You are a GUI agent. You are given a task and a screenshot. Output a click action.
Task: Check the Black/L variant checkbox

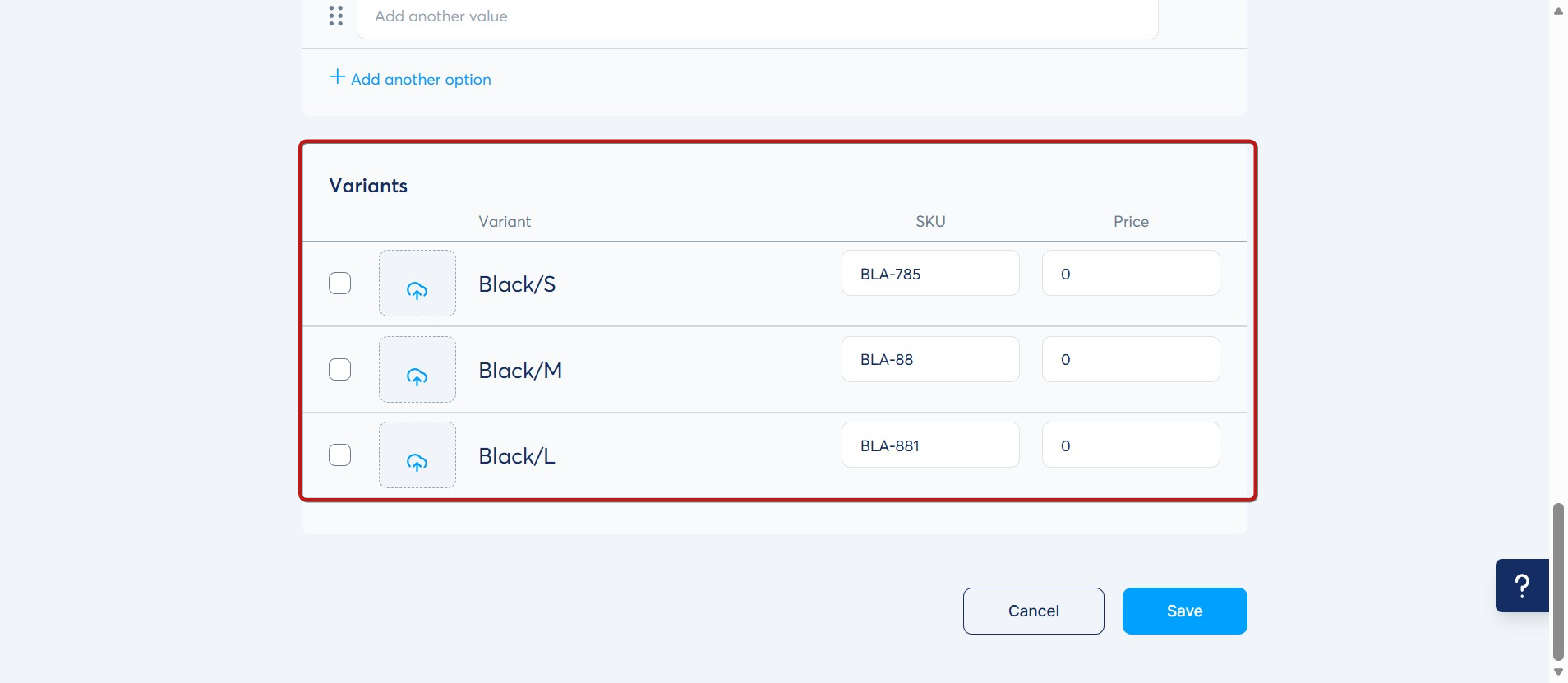(x=340, y=455)
